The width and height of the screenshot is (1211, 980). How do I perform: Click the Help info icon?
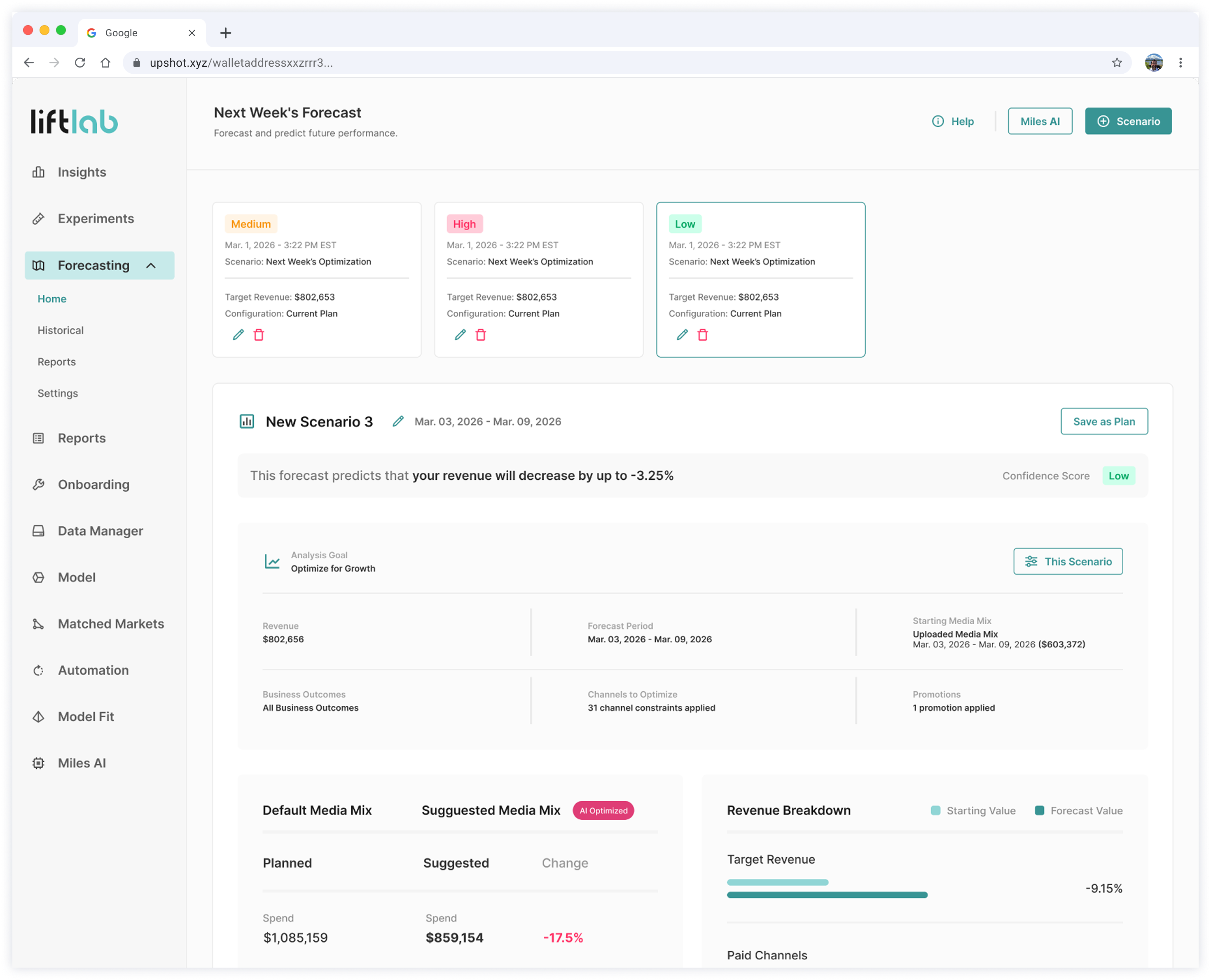point(938,121)
